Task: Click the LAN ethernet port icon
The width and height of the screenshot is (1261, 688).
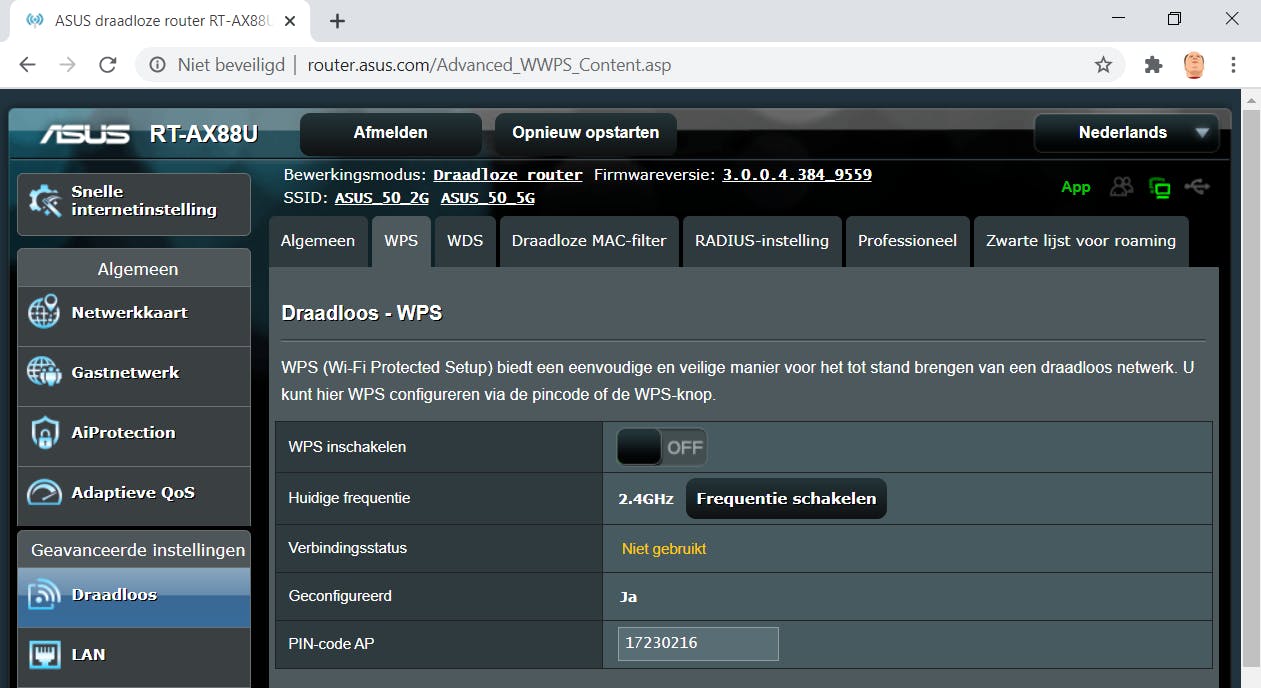Action: 44,655
